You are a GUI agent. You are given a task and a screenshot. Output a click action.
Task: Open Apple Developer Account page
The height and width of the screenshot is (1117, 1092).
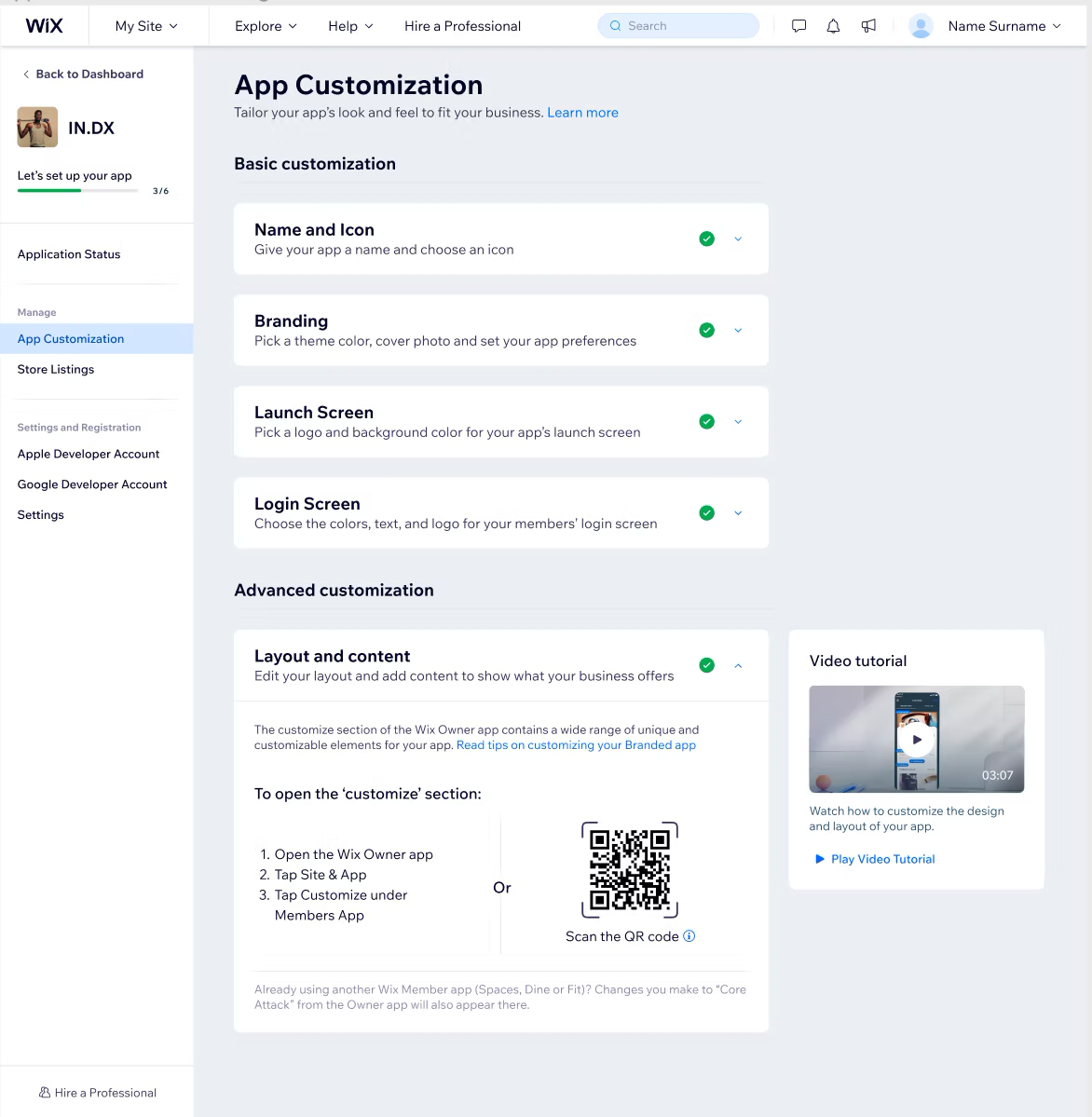pyautogui.click(x=89, y=454)
